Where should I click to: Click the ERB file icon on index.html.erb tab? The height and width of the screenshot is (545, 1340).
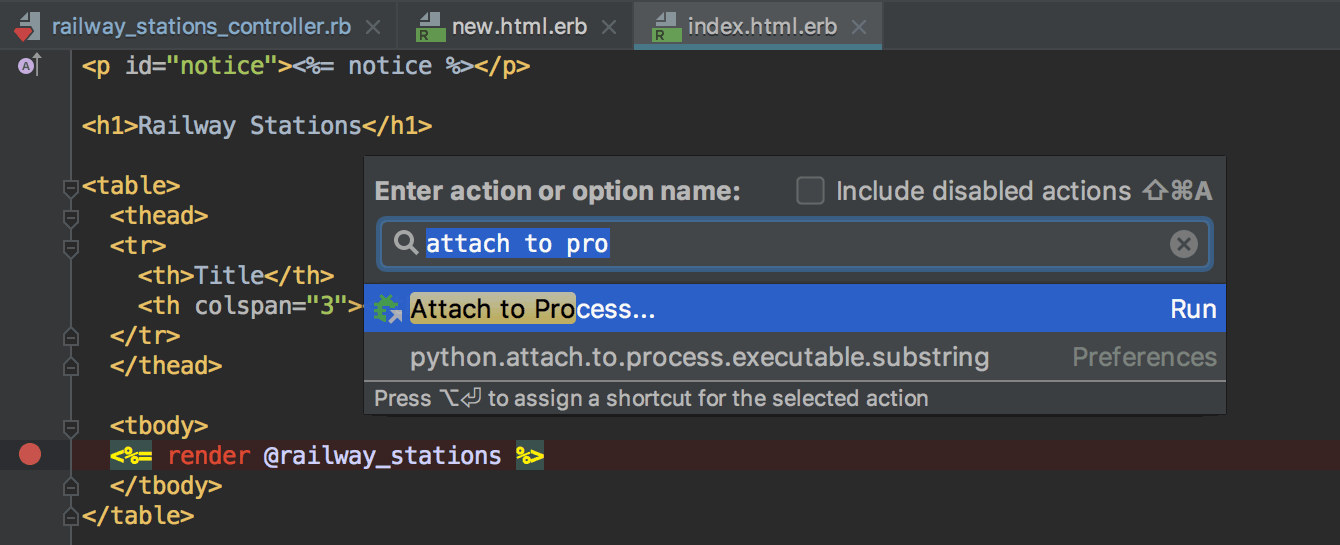coord(666,26)
